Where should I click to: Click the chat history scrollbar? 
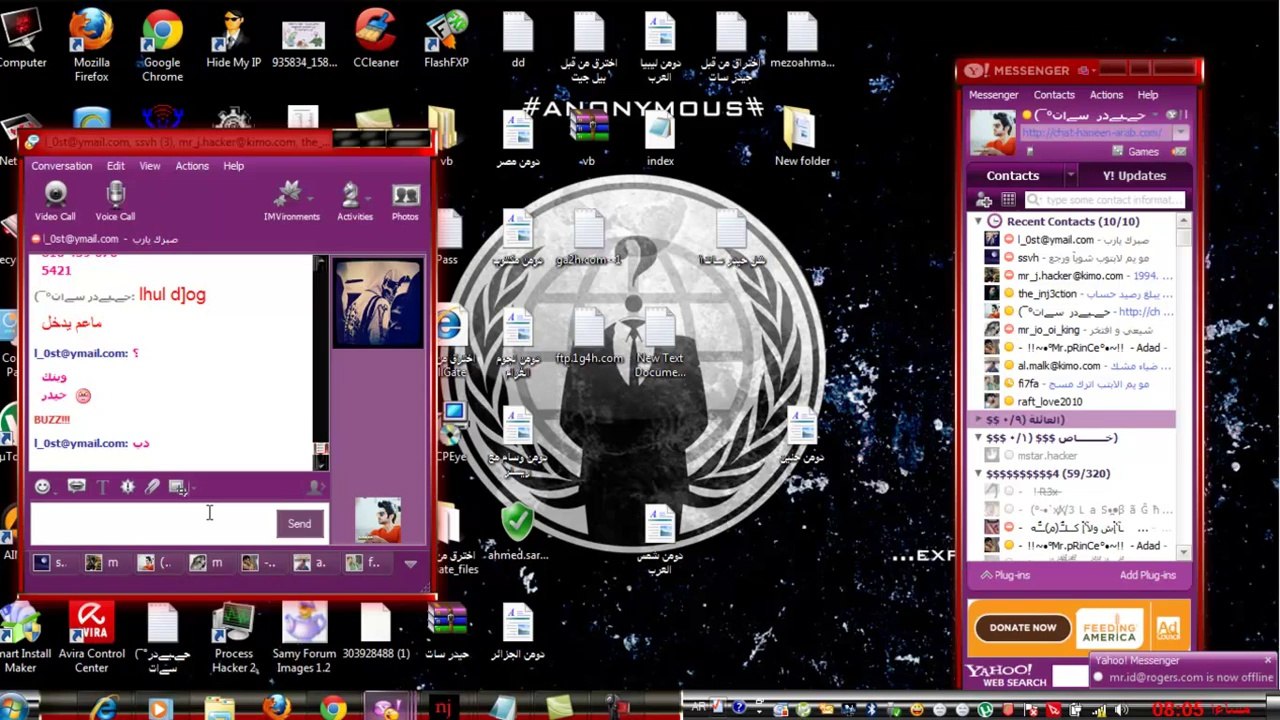(321, 363)
